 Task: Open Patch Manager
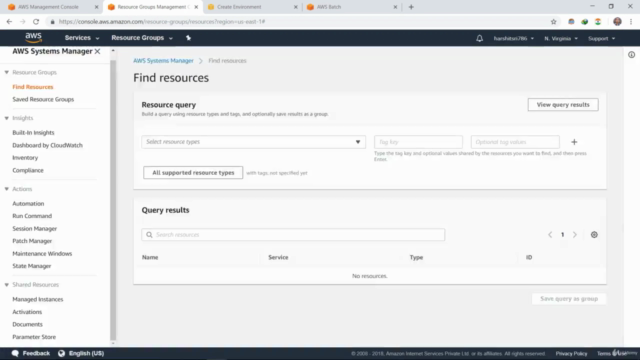click(x=32, y=241)
